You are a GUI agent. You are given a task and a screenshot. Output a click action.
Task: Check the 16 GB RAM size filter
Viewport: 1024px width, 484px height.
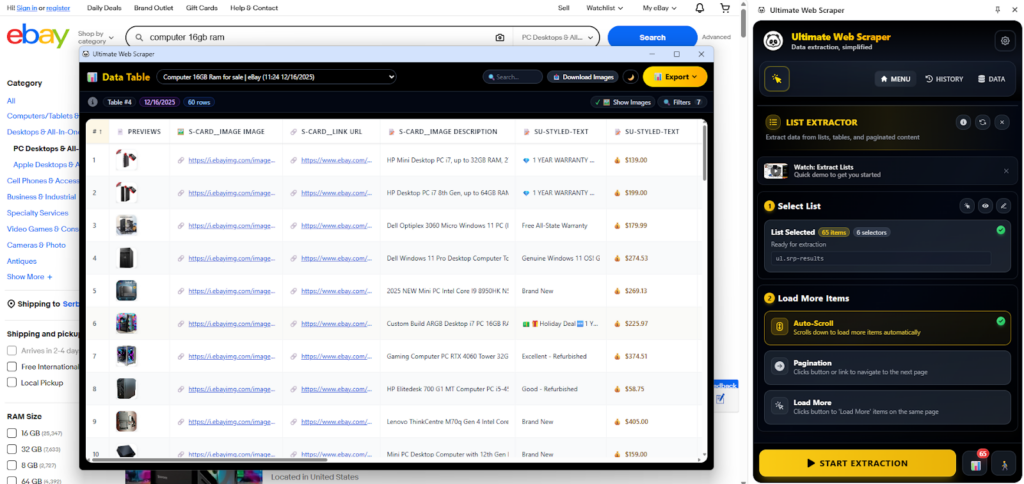11,433
